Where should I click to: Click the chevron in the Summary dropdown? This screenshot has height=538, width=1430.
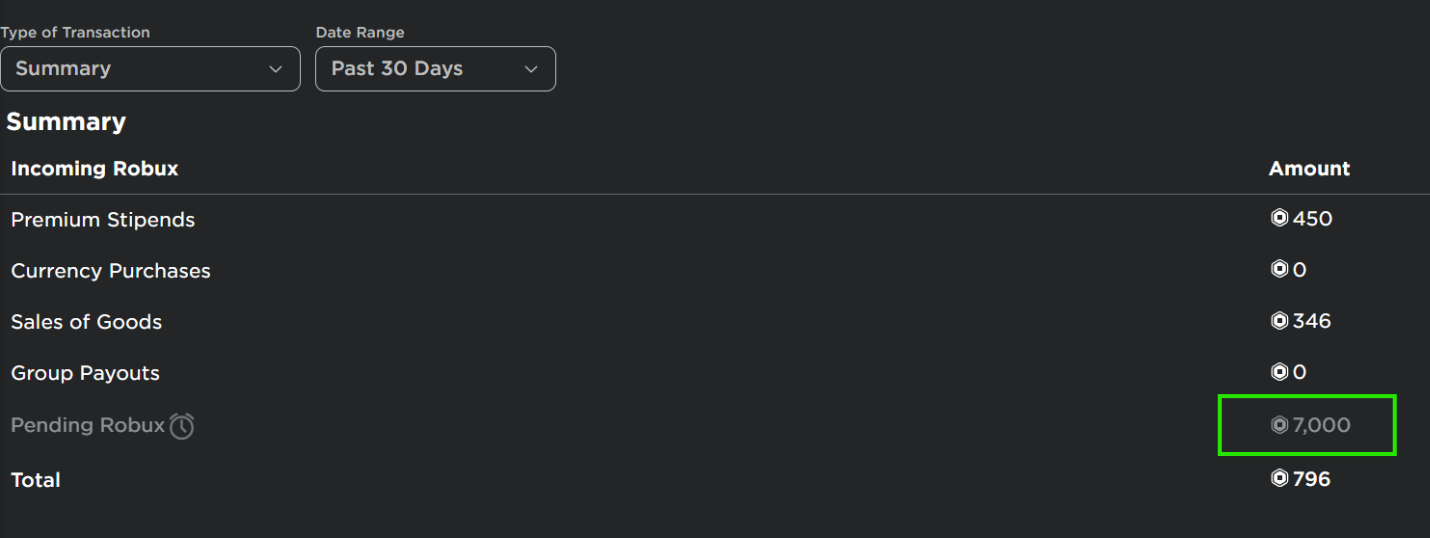click(x=276, y=69)
